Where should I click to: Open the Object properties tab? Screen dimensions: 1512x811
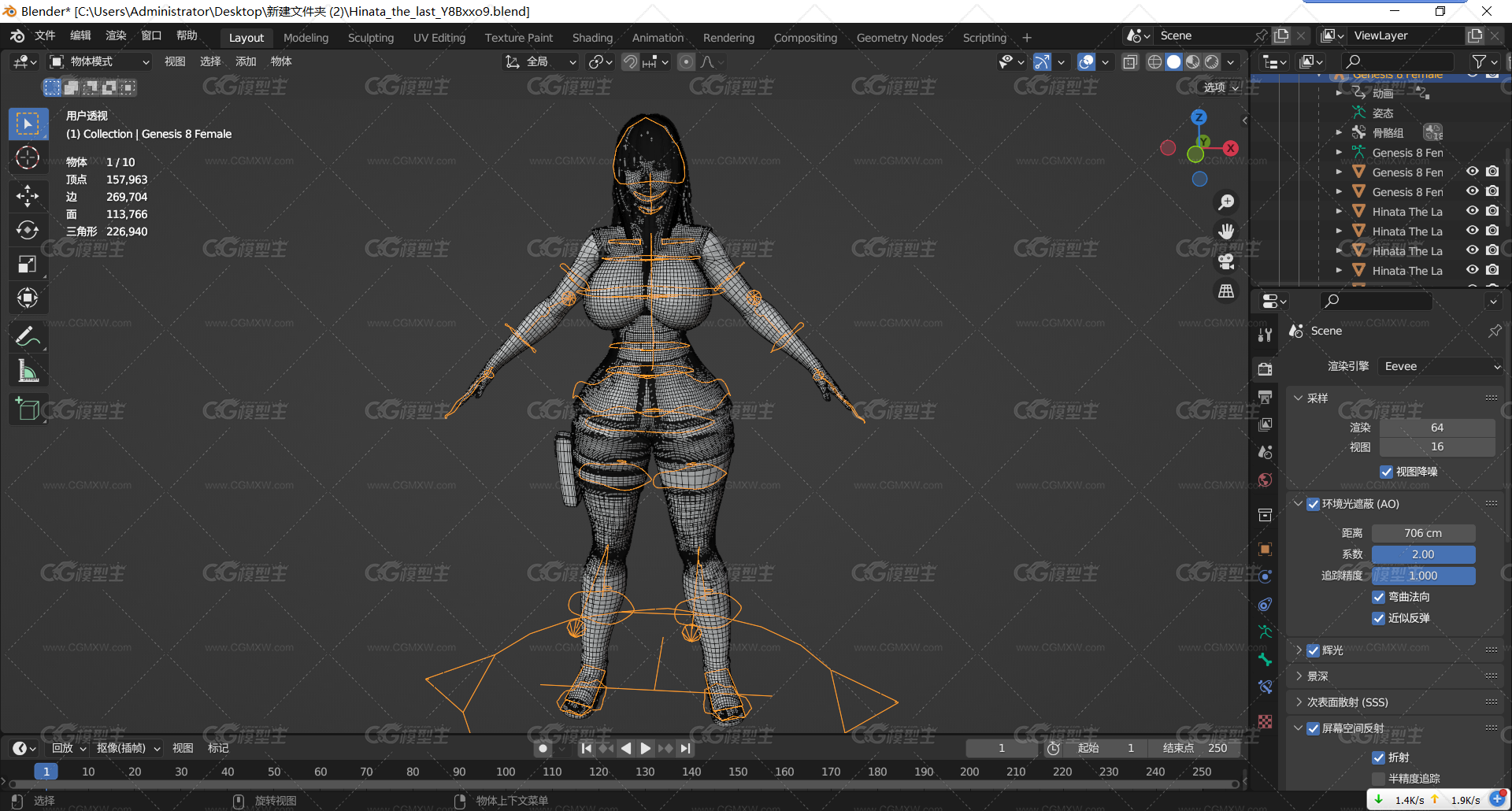(x=1266, y=549)
